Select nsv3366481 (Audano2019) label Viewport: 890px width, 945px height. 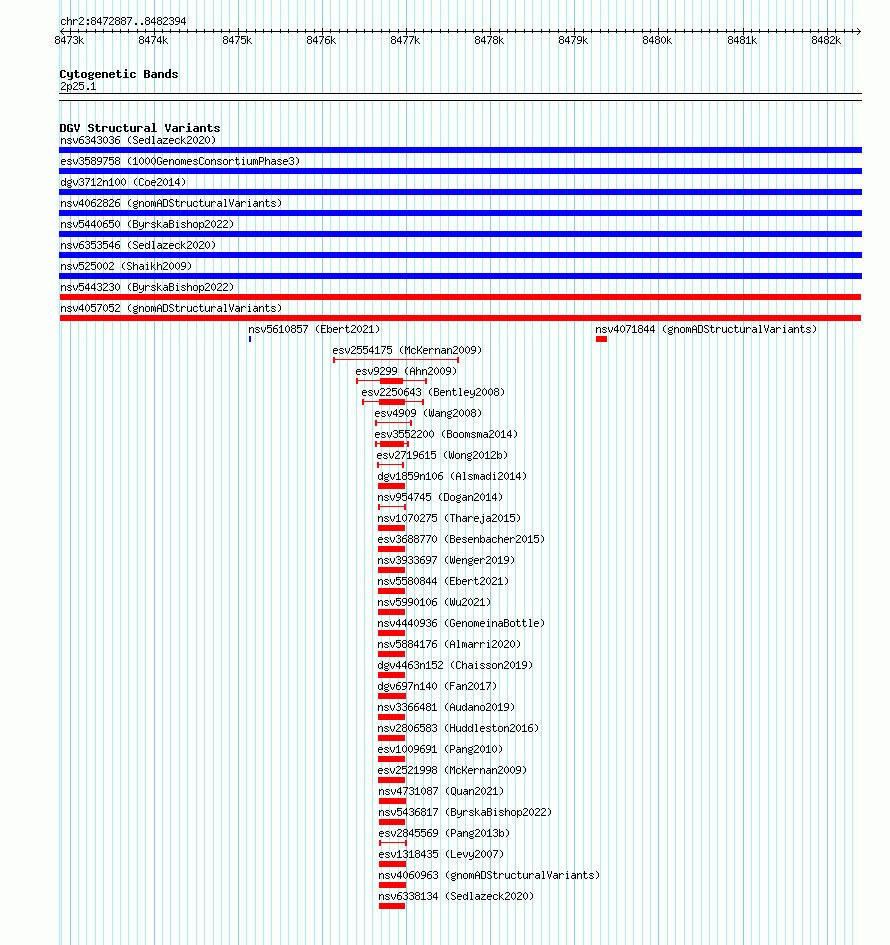(x=446, y=708)
